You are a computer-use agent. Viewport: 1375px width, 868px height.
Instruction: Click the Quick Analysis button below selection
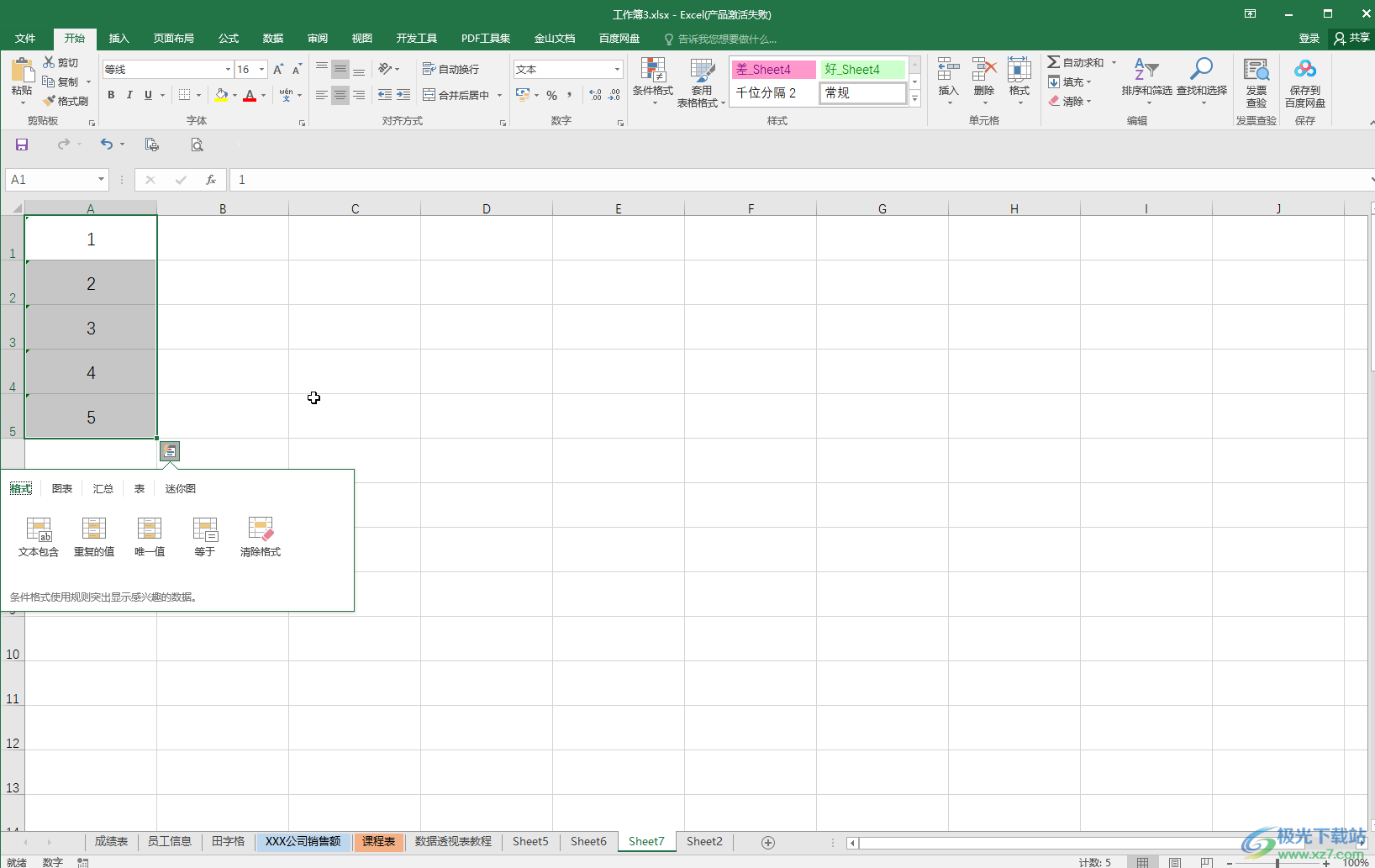point(170,451)
